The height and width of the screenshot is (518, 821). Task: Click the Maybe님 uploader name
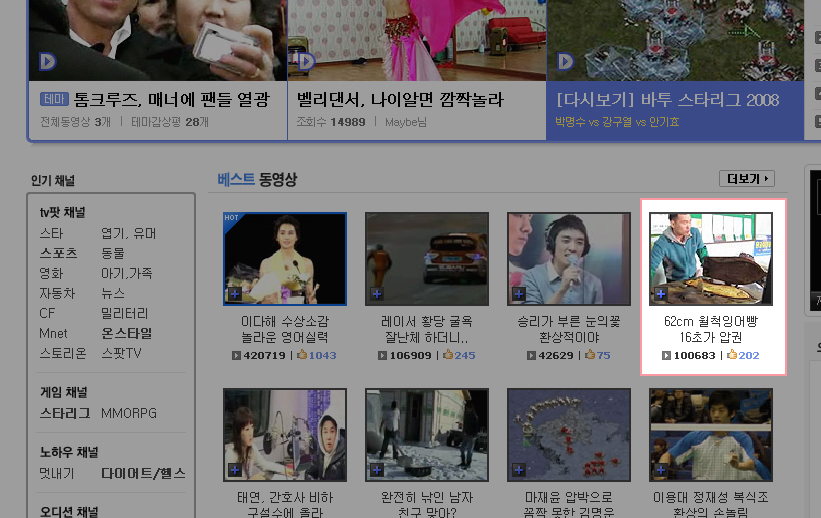[406, 122]
